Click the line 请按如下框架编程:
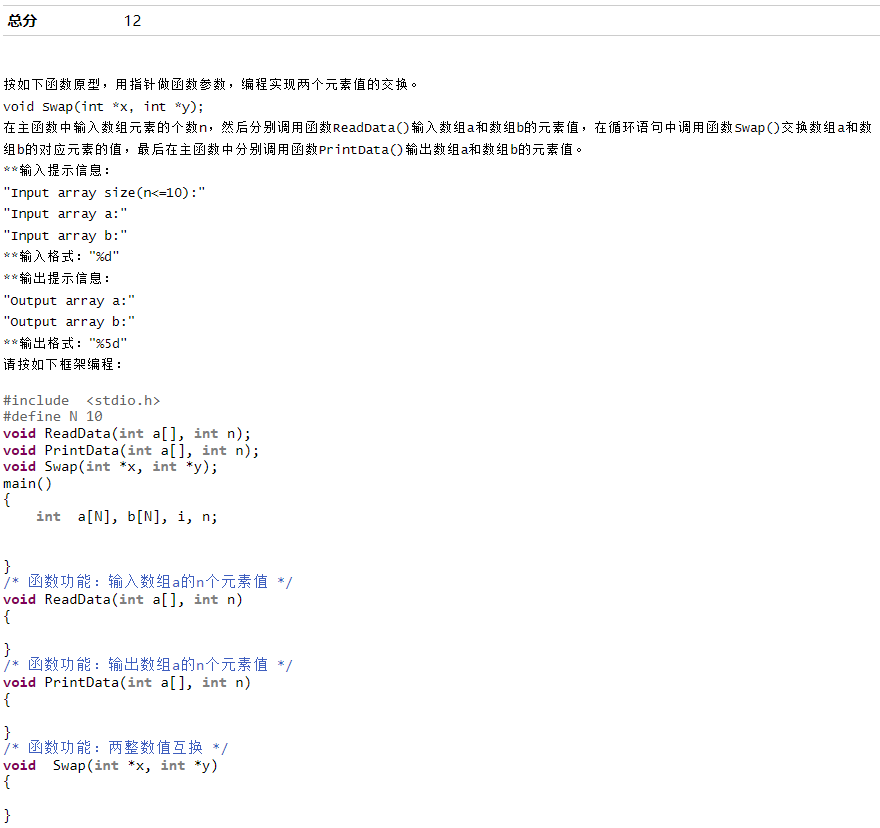The image size is (880, 828). pos(62,364)
